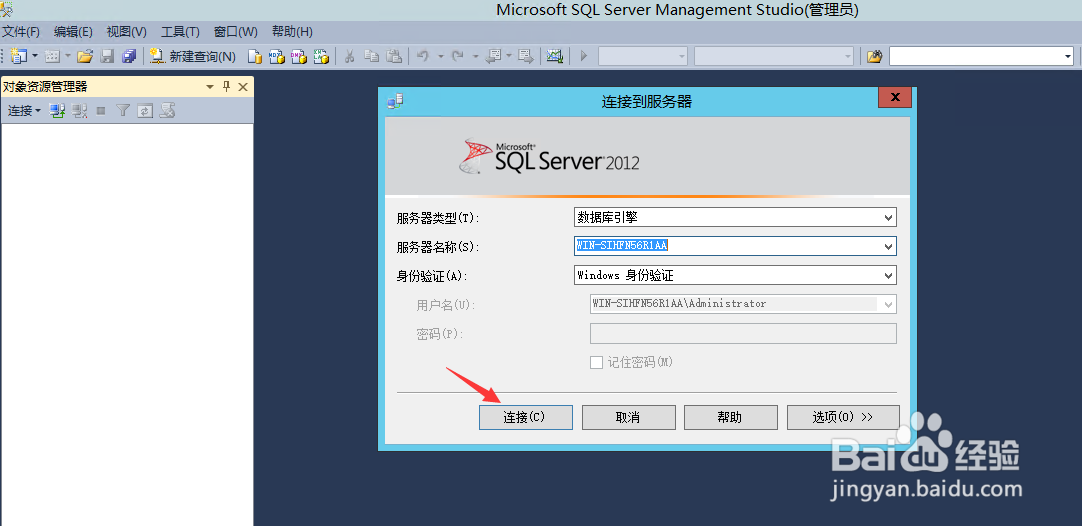Close the 连接到服务器 dialog
This screenshot has height=526, width=1082.
pos(895,97)
